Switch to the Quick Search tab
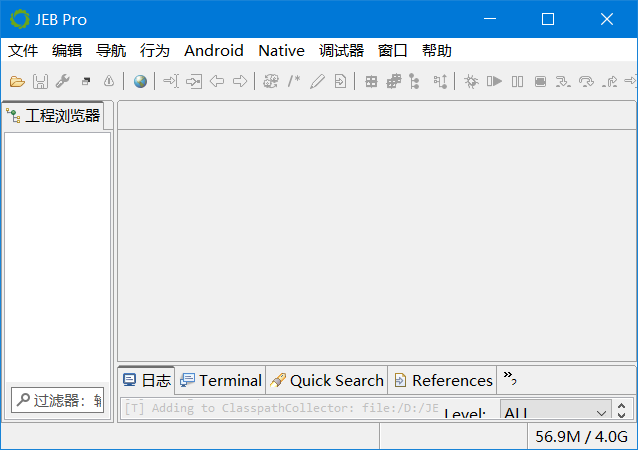Image resolution: width=638 pixels, height=450 pixels. [x=327, y=380]
